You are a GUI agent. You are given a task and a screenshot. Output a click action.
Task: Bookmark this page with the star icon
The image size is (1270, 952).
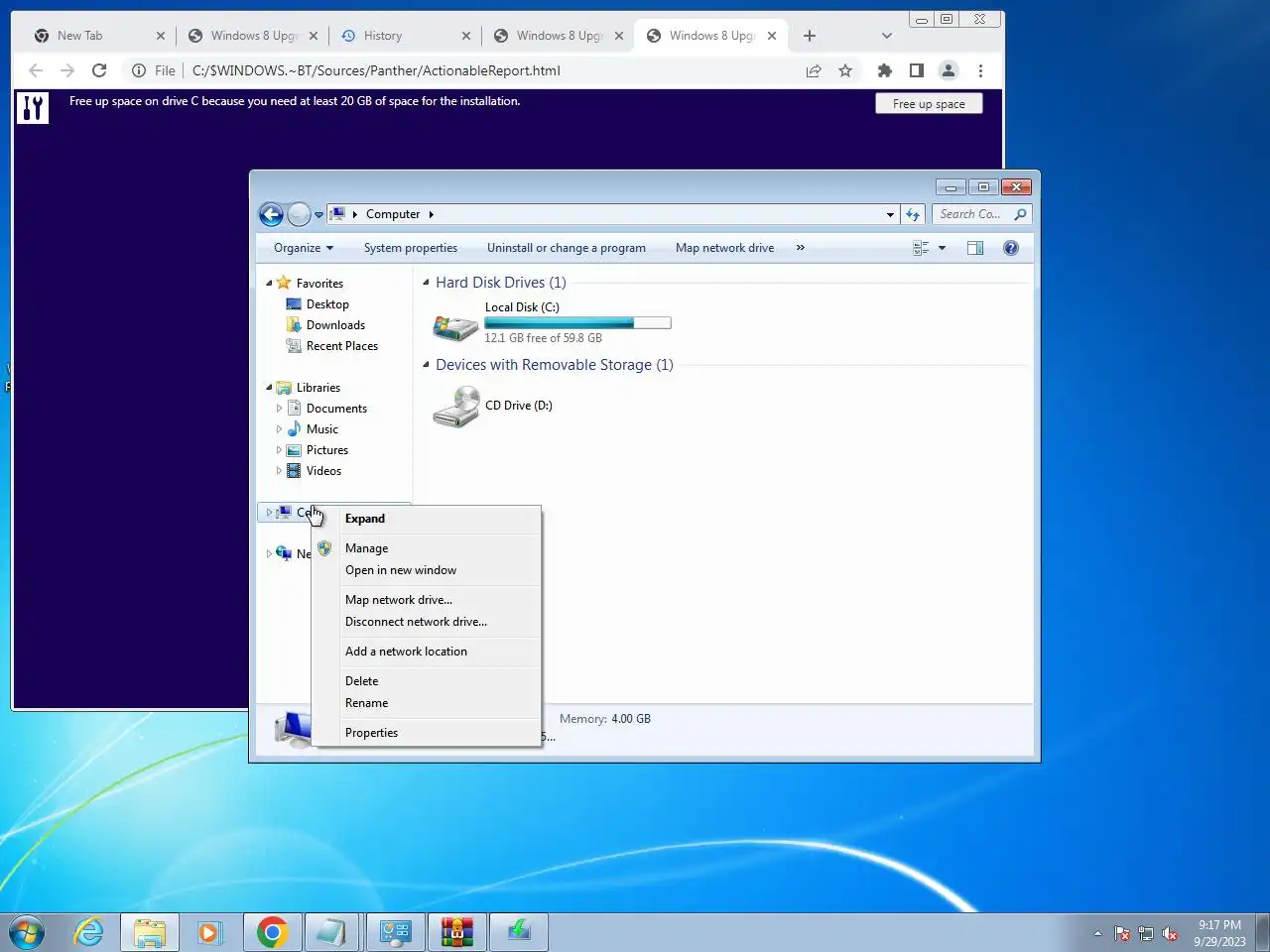click(x=845, y=70)
